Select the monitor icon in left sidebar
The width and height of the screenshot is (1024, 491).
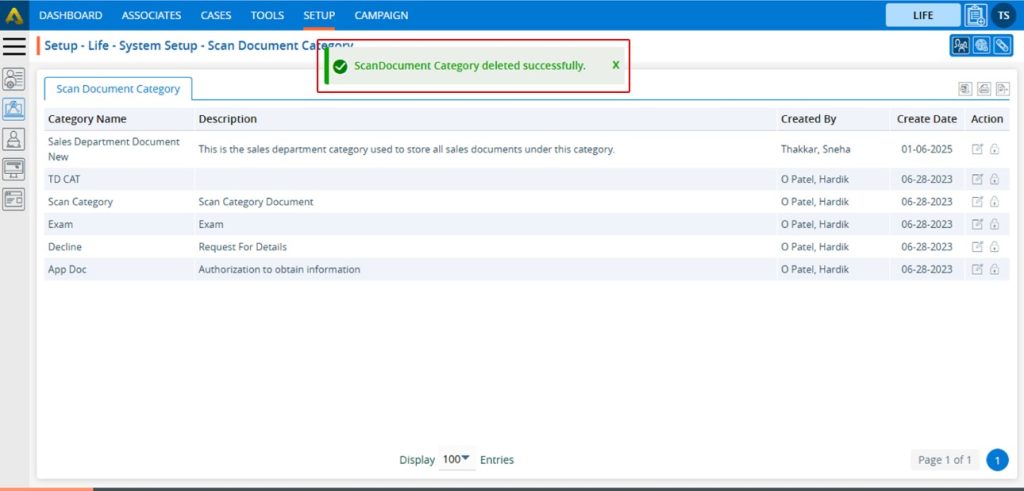14,168
